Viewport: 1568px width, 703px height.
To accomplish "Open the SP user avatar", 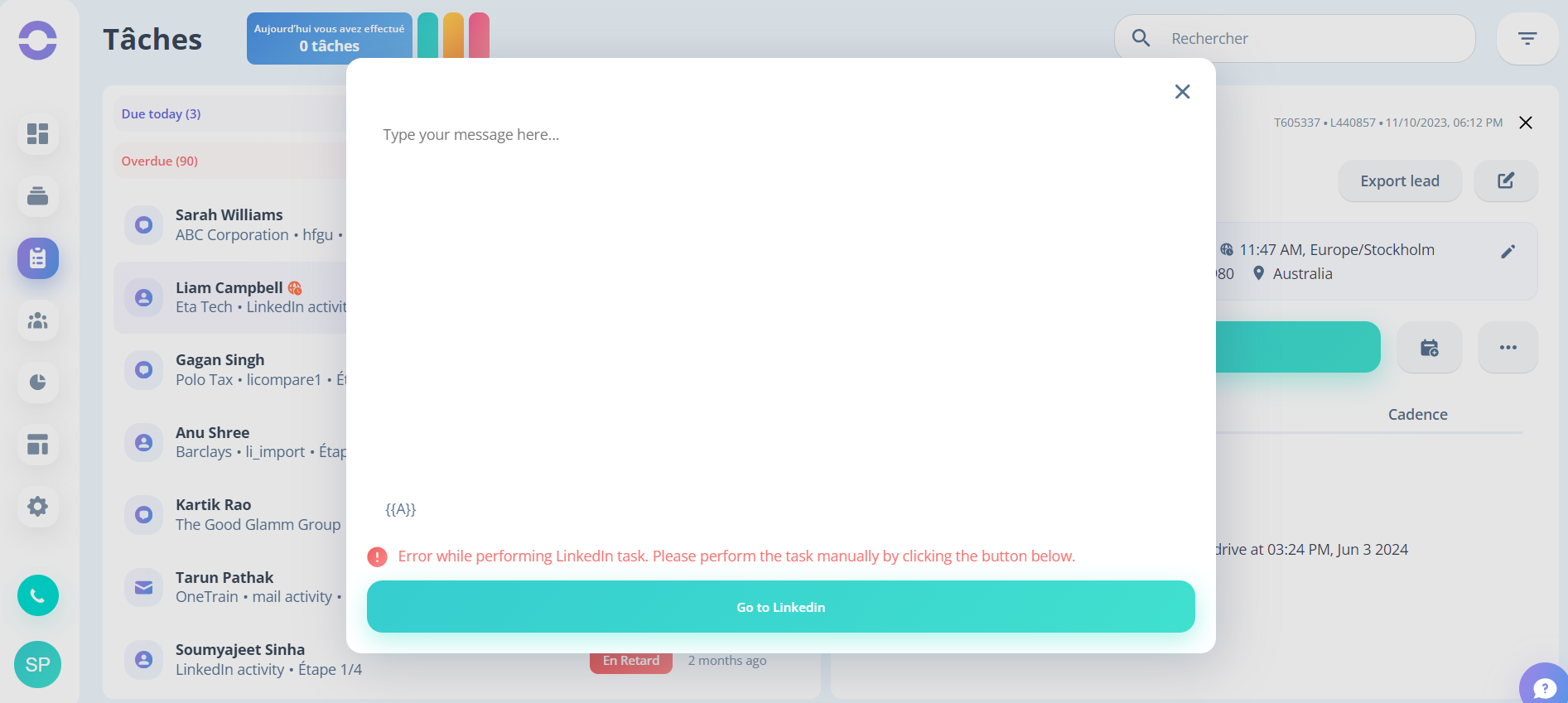I will (x=38, y=664).
